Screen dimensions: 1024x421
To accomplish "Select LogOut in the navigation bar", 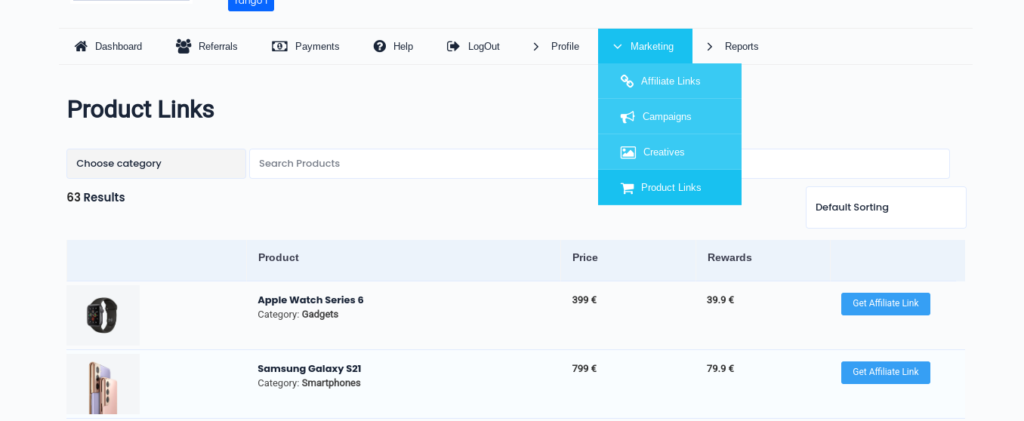I will tap(484, 46).
